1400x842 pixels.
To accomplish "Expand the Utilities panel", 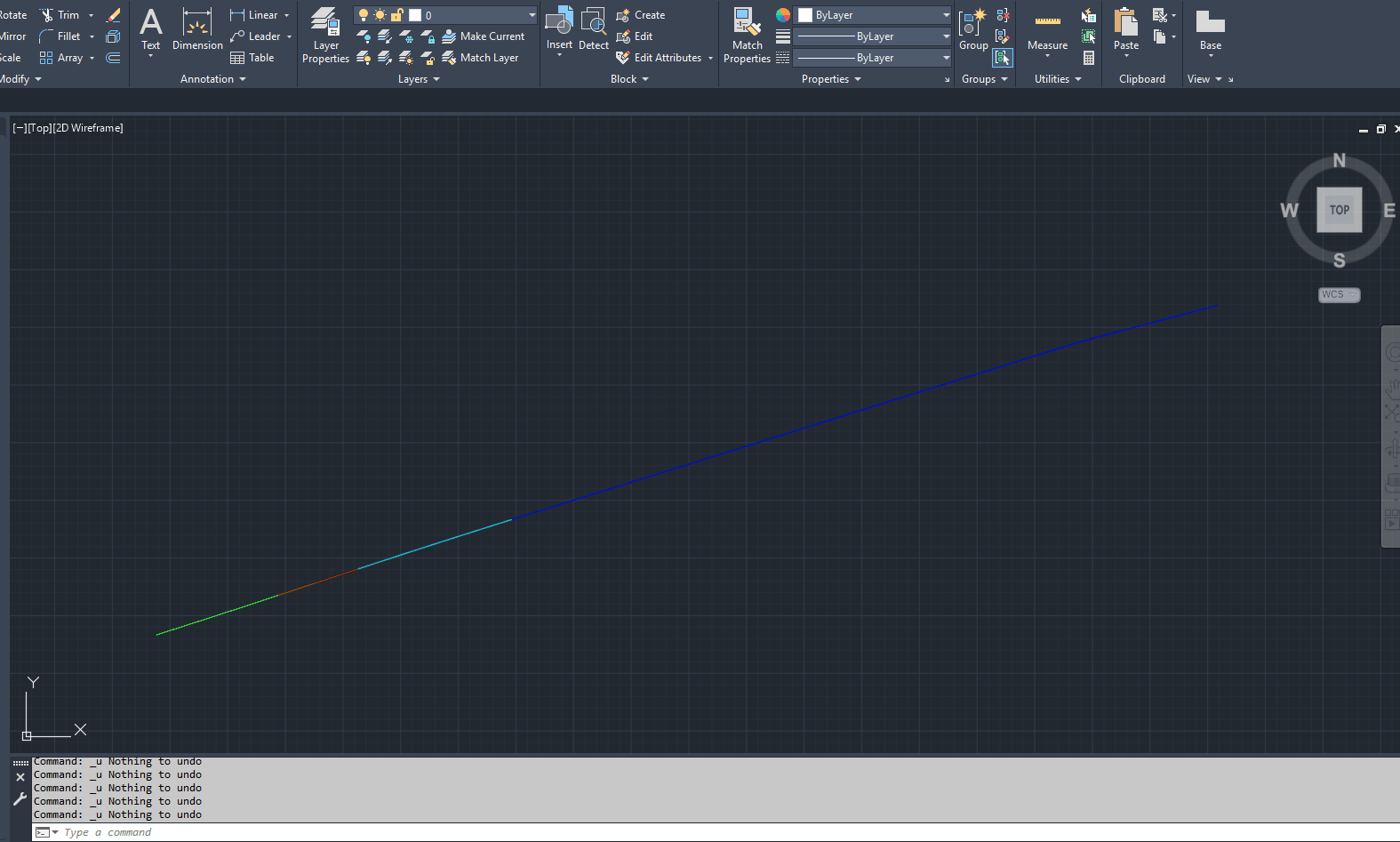I will (x=1058, y=79).
